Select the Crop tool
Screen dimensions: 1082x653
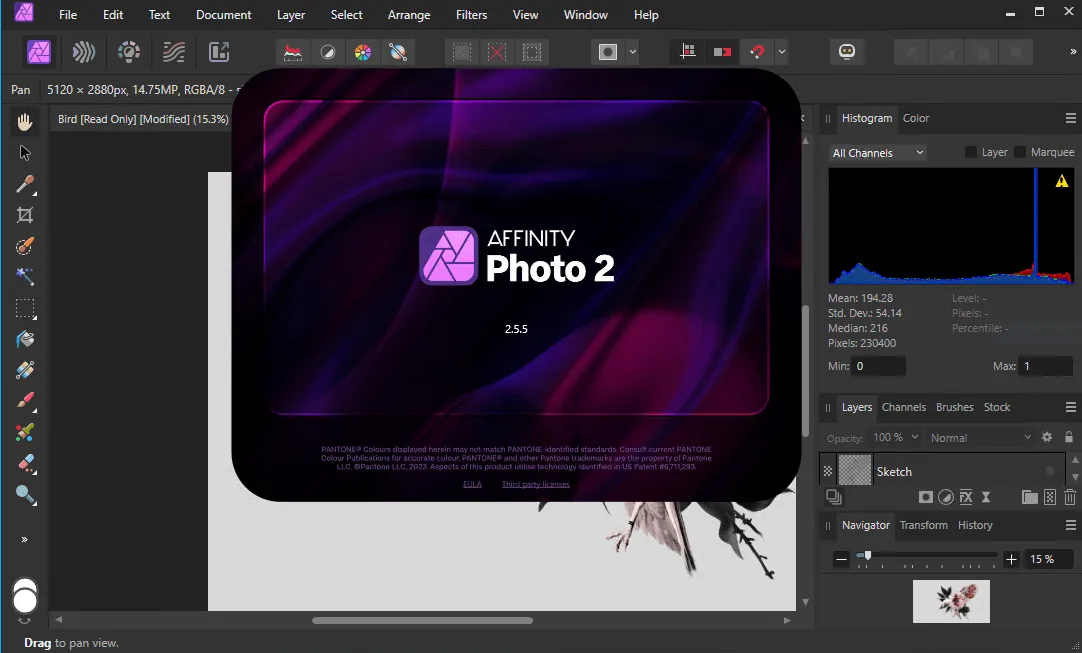coord(25,215)
